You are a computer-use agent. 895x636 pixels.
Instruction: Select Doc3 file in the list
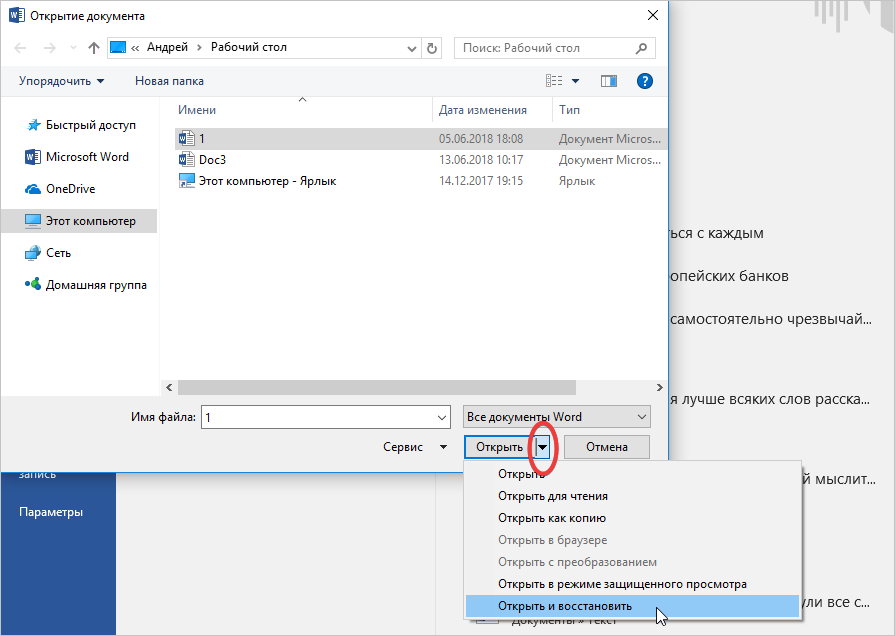[213, 160]
